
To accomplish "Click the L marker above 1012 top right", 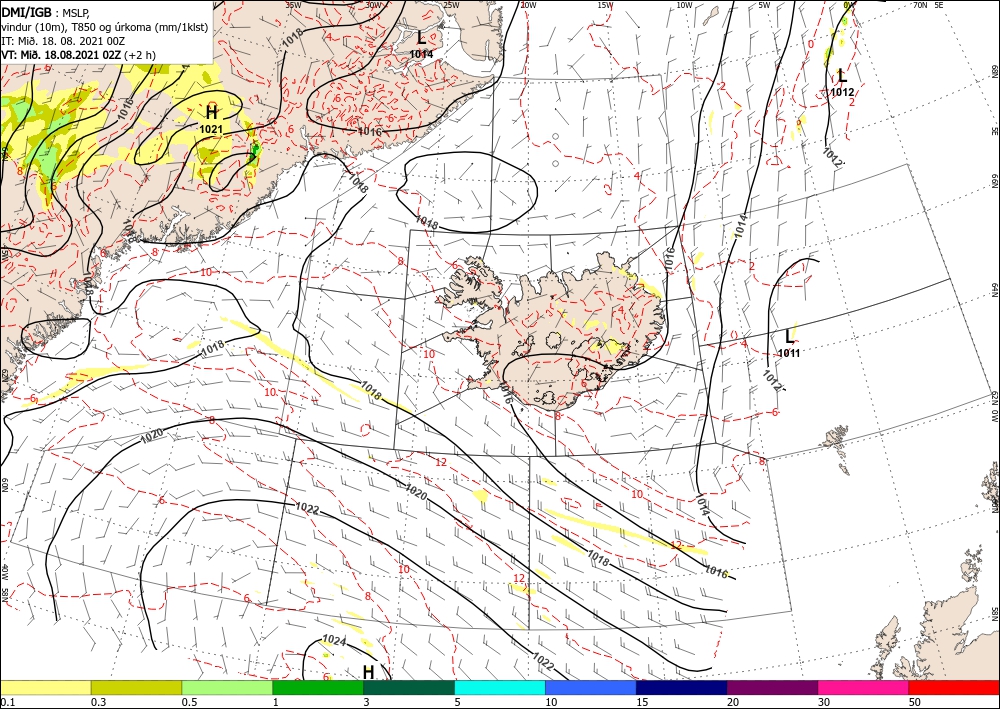I will click(842, 76).
